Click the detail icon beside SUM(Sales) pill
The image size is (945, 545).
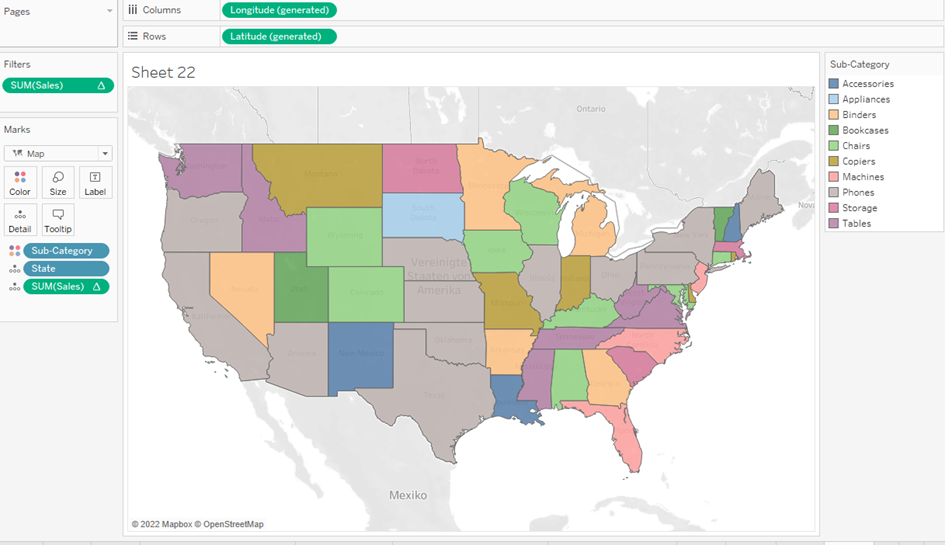[14, 287]
